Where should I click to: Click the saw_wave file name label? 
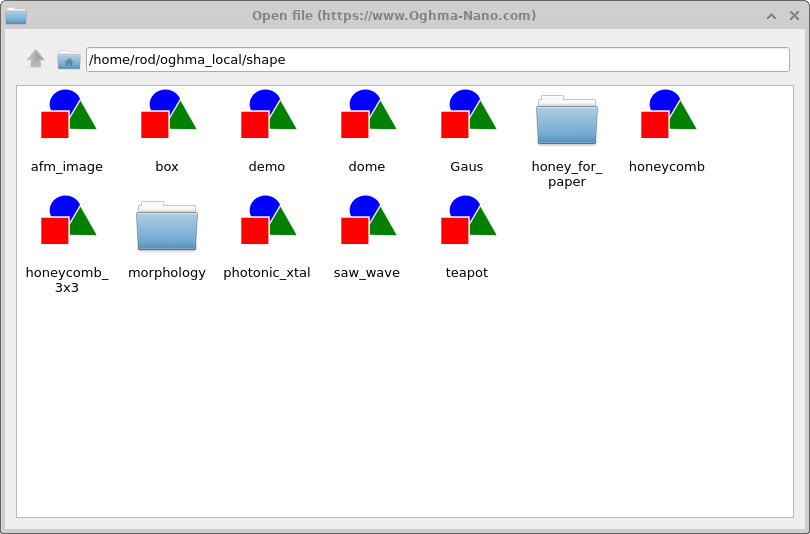(x=367, y=273)
